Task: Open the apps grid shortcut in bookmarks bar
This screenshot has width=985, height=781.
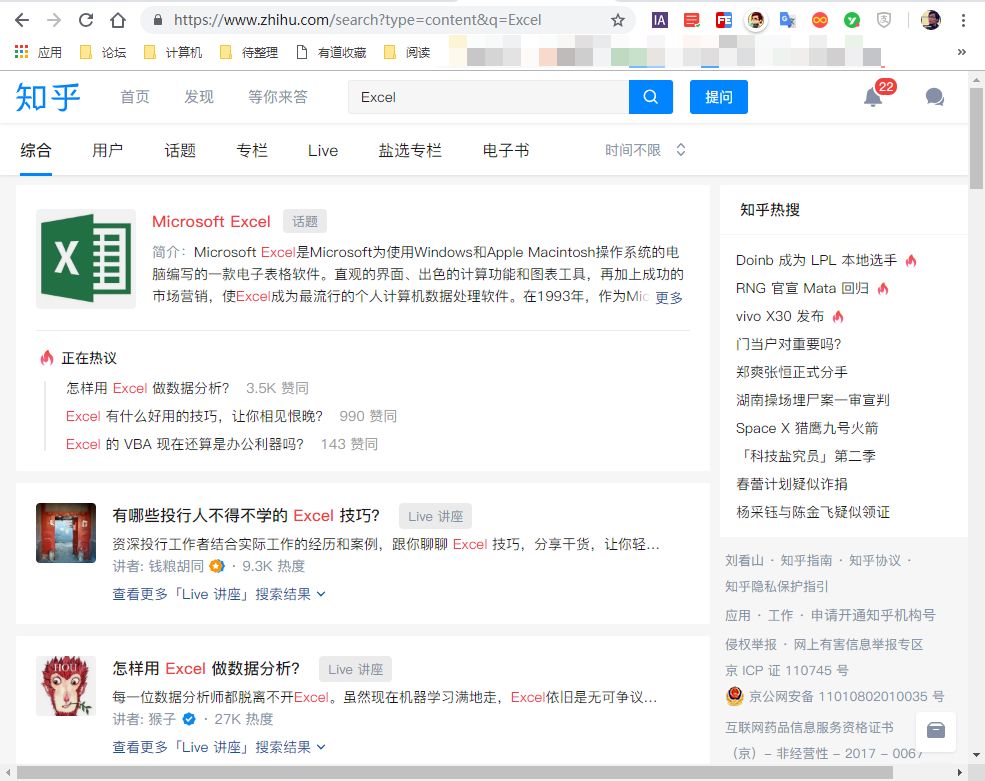Action: click(21, 52)
